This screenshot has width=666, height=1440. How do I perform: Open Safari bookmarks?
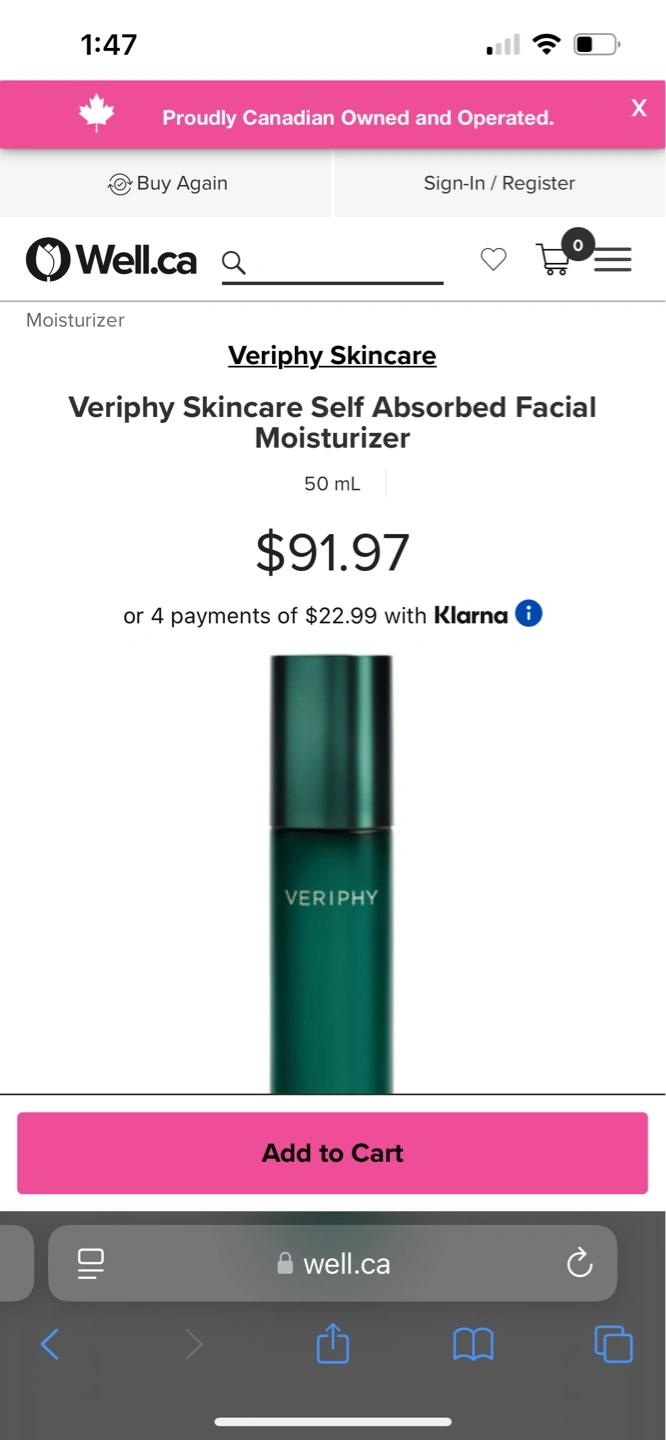click(x=473, y=1345)
